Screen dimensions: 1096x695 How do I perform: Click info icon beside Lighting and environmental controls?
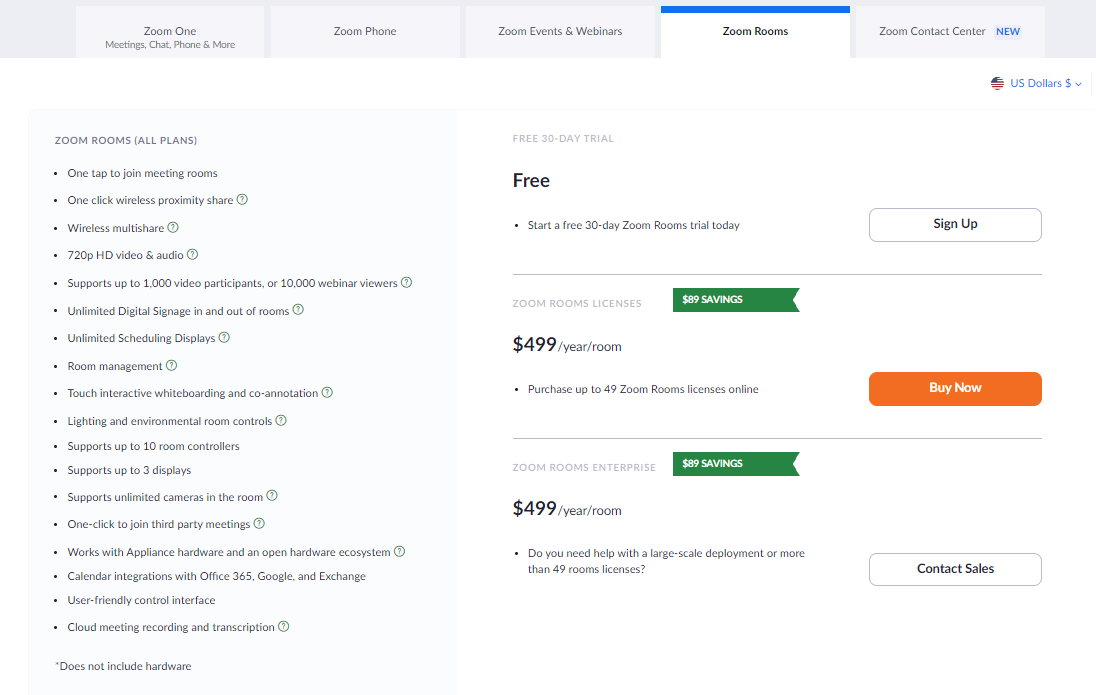click(281, 421)
